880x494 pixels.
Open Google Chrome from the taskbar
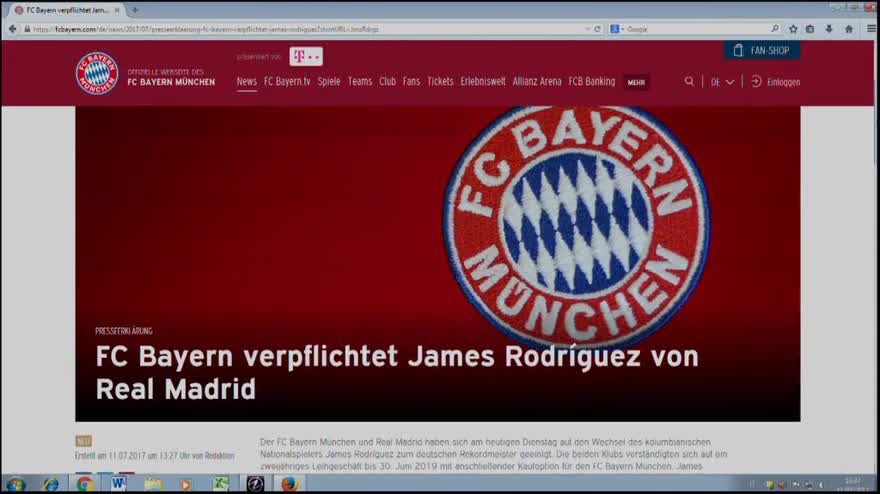85,484
